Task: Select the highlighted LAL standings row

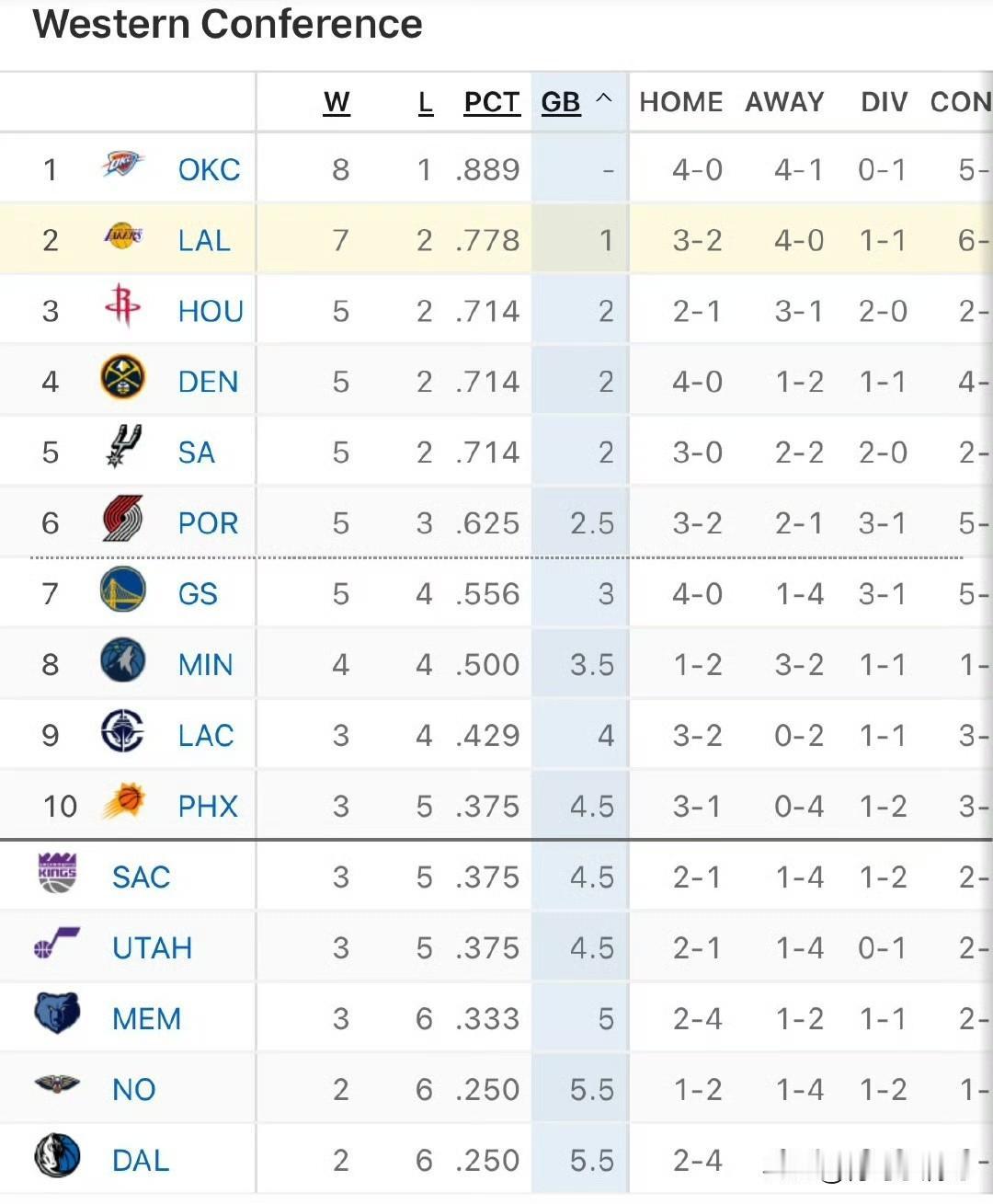Action: [496, 240]
